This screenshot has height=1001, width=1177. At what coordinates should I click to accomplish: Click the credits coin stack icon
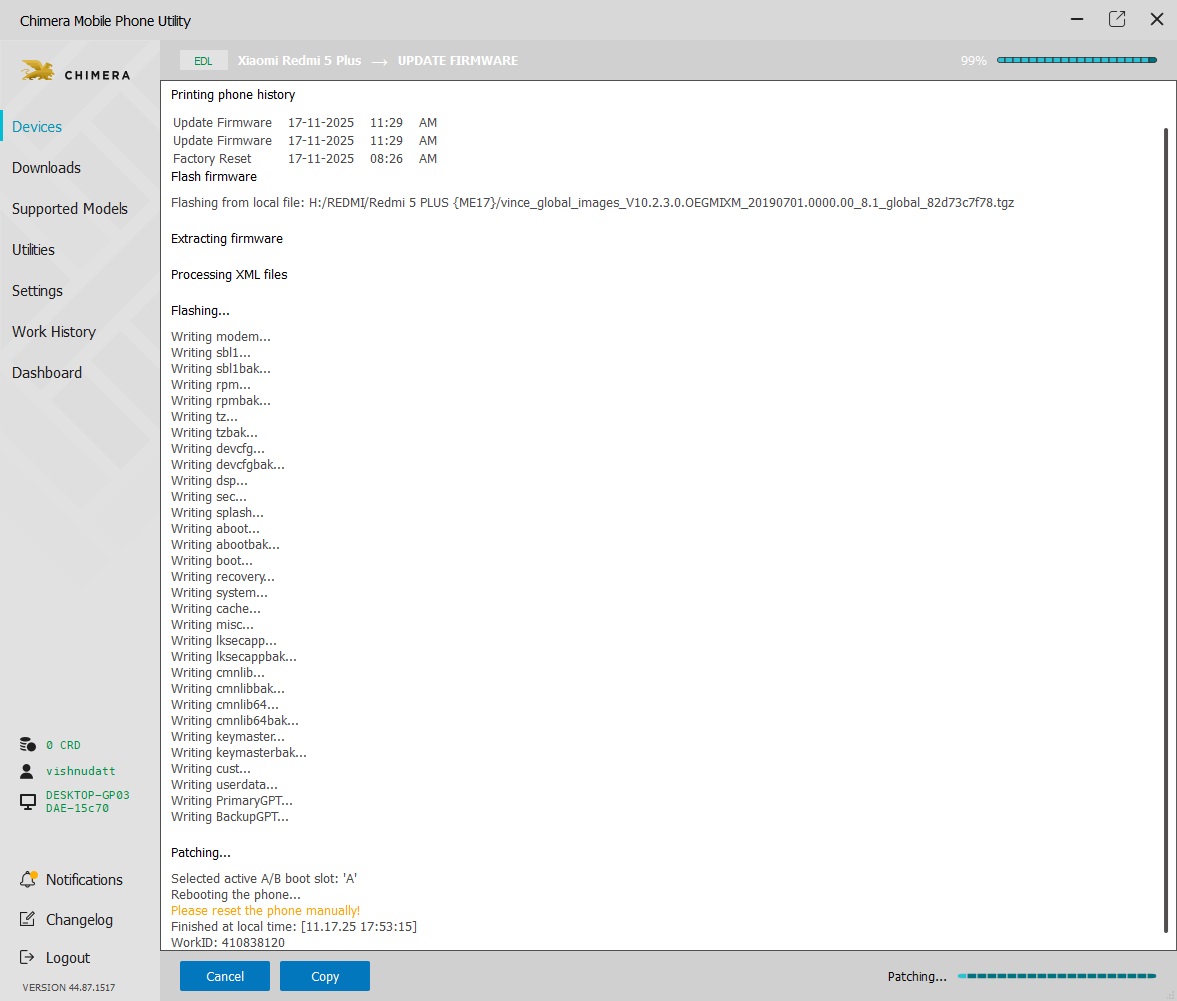coord(28,744)
